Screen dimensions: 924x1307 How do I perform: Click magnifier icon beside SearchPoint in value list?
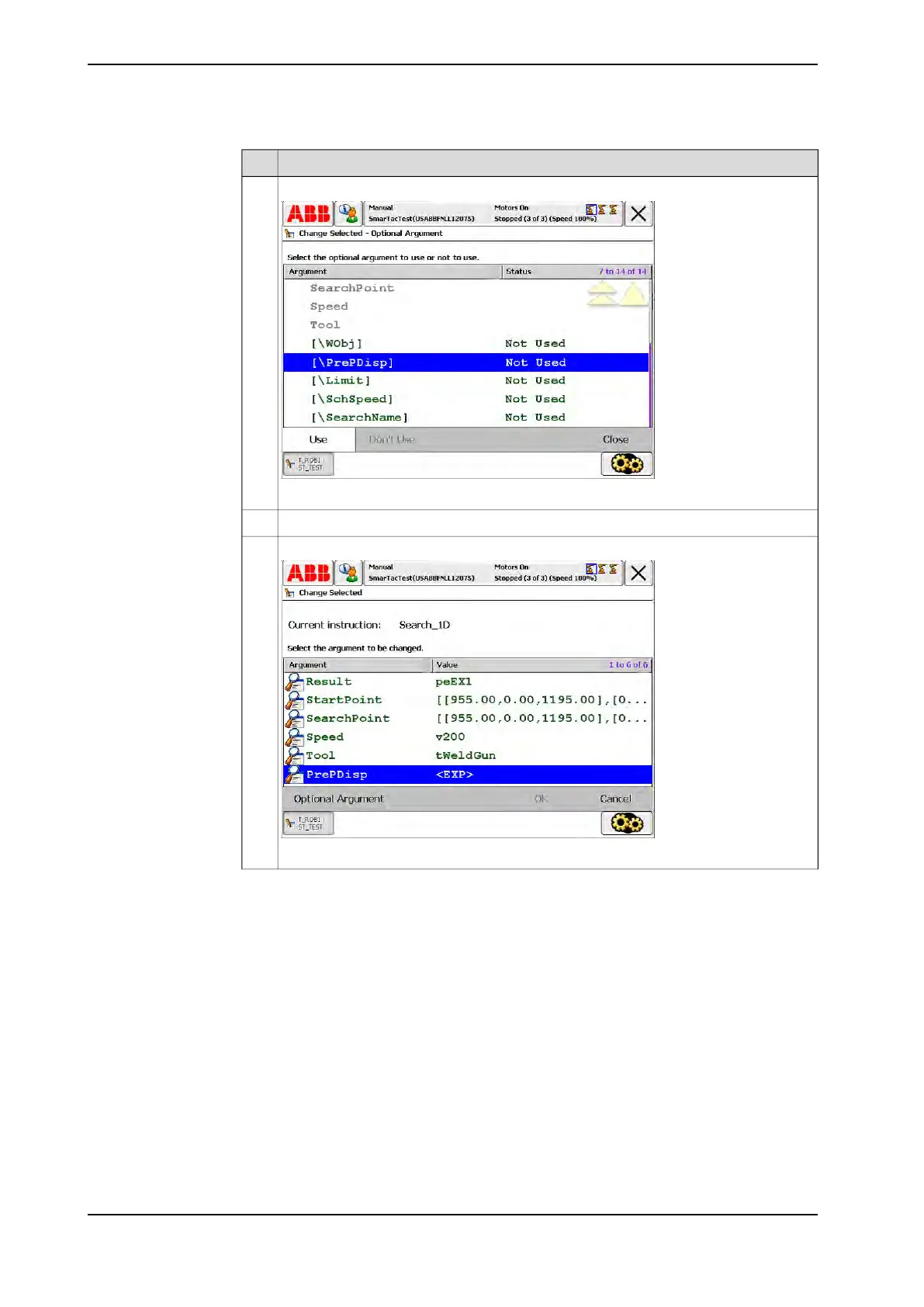tap(294, 719)
